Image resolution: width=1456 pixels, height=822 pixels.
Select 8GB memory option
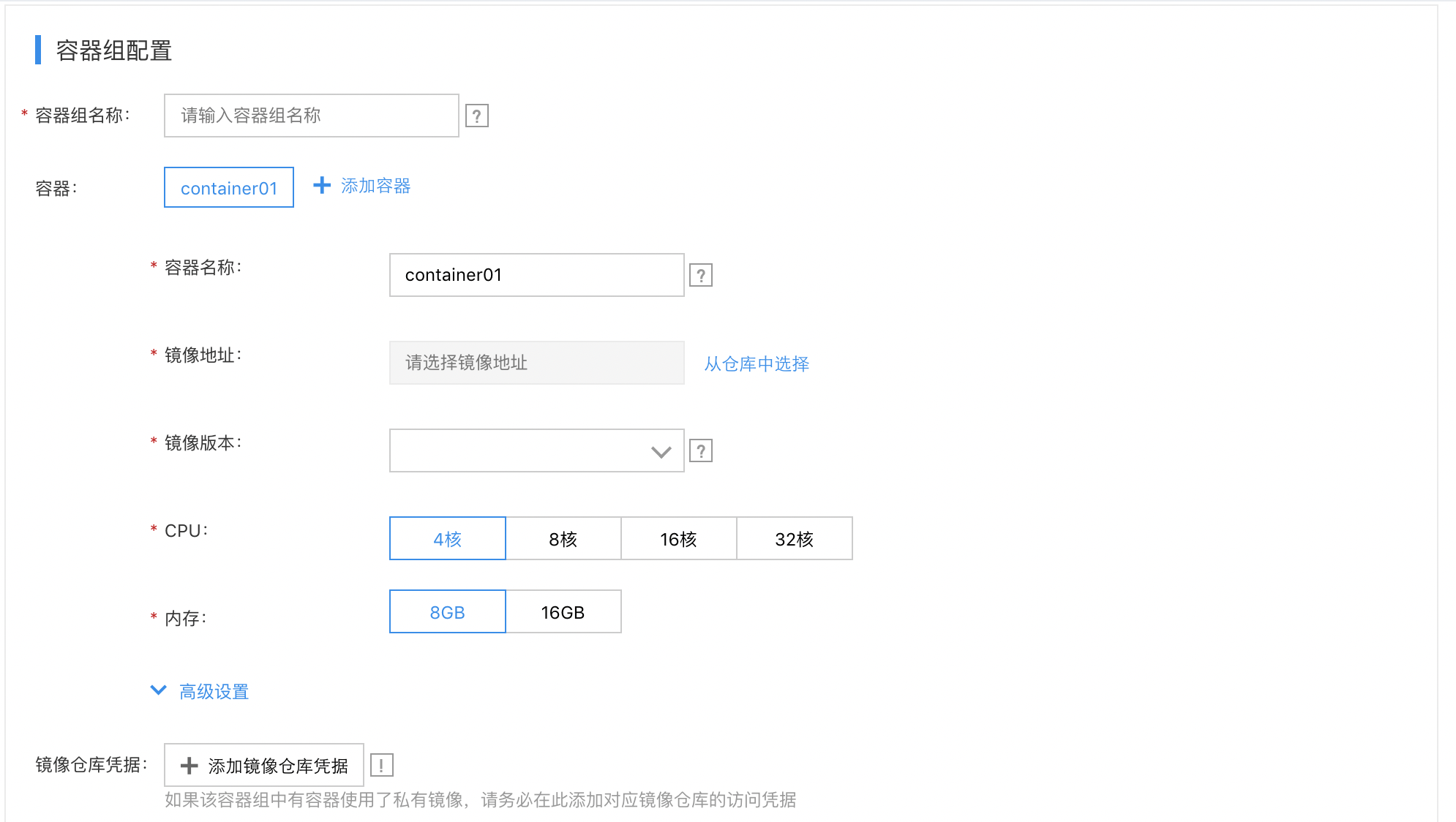(x=447, y=612)
